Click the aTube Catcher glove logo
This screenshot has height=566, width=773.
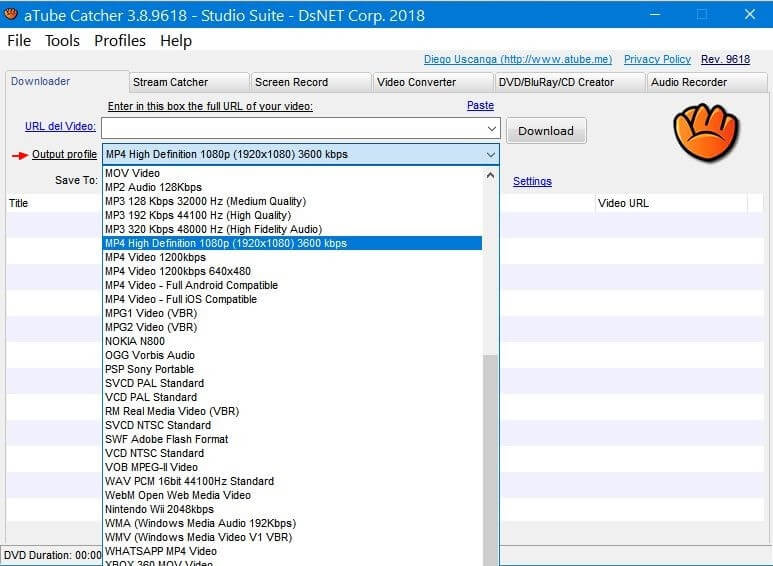click(706, 132)
